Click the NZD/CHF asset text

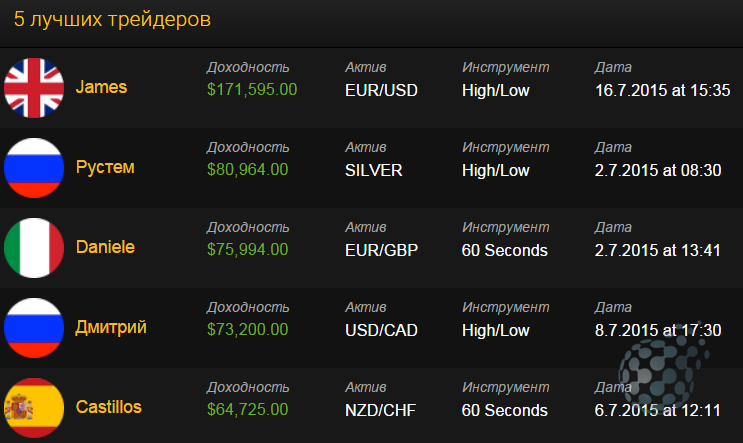(381, 410)
